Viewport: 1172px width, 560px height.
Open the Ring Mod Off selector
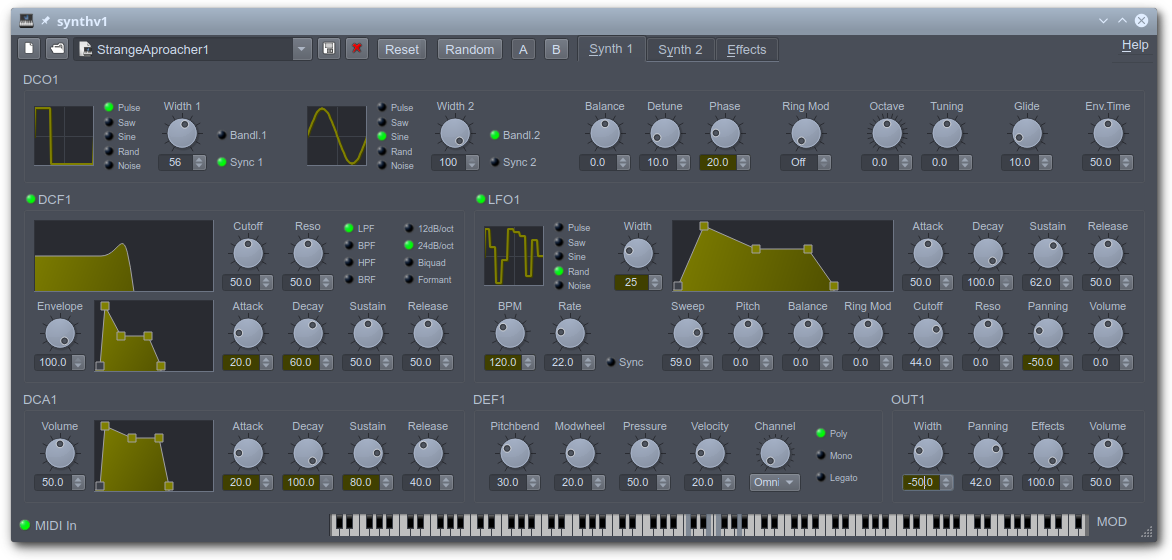pos(799,162)
